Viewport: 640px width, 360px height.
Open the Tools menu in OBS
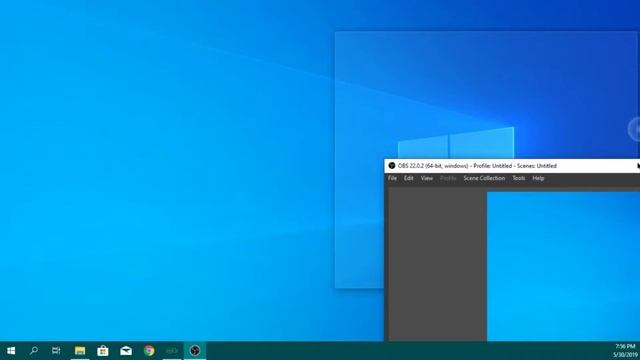click(x=519, y=178)
